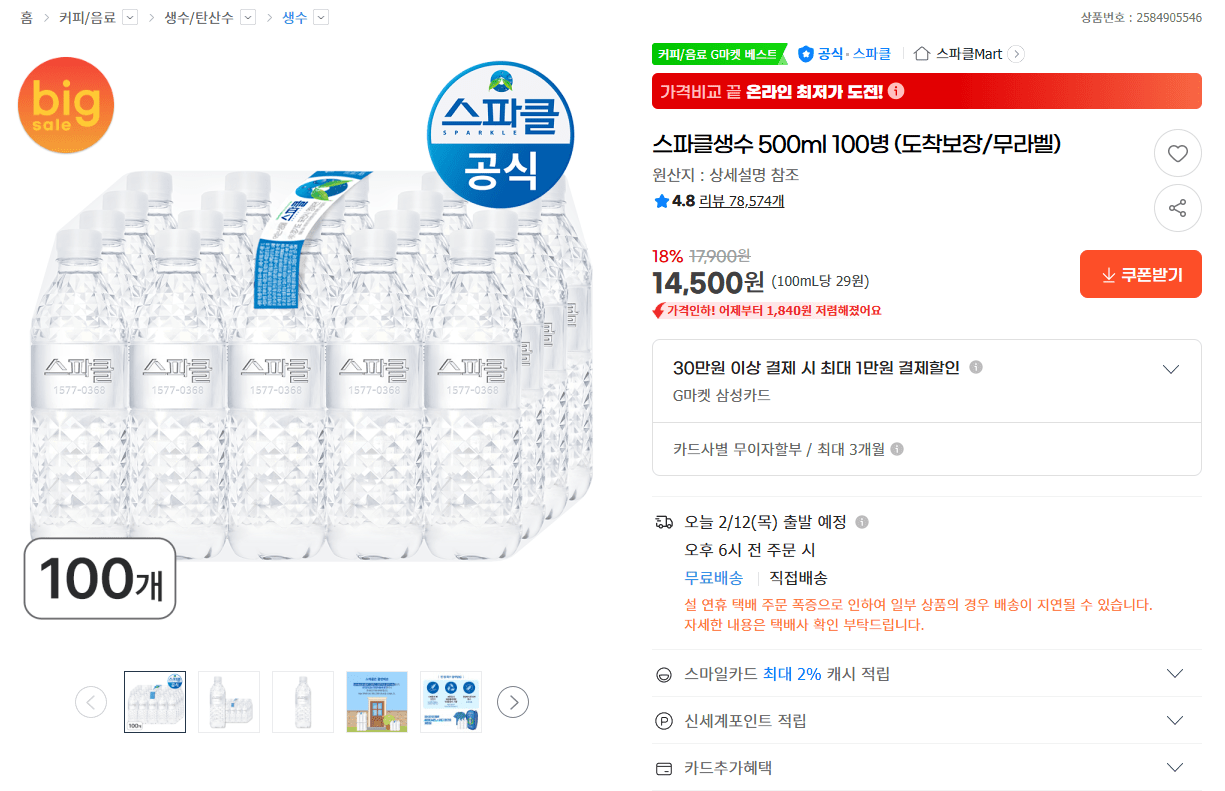Viewport: 1225px width, 791px height.
Task: Open info tooltip beside 무이자할부 최대 3개월
Action: tap(897, 449)
